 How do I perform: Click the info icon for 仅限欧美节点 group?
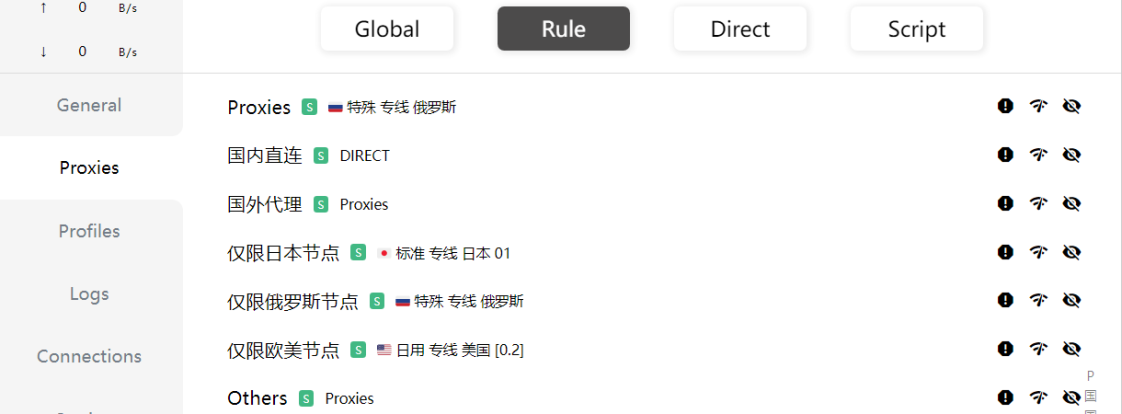click(1005, 349)
